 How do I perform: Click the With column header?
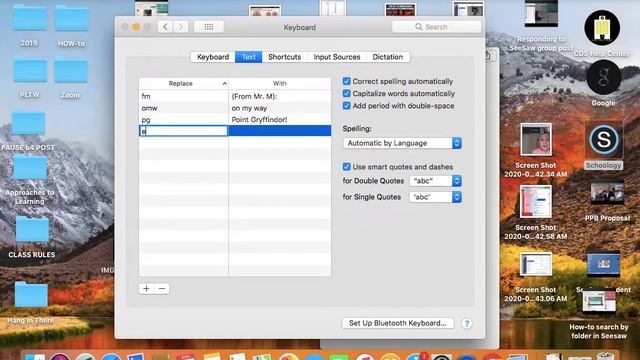pos(280,83)
